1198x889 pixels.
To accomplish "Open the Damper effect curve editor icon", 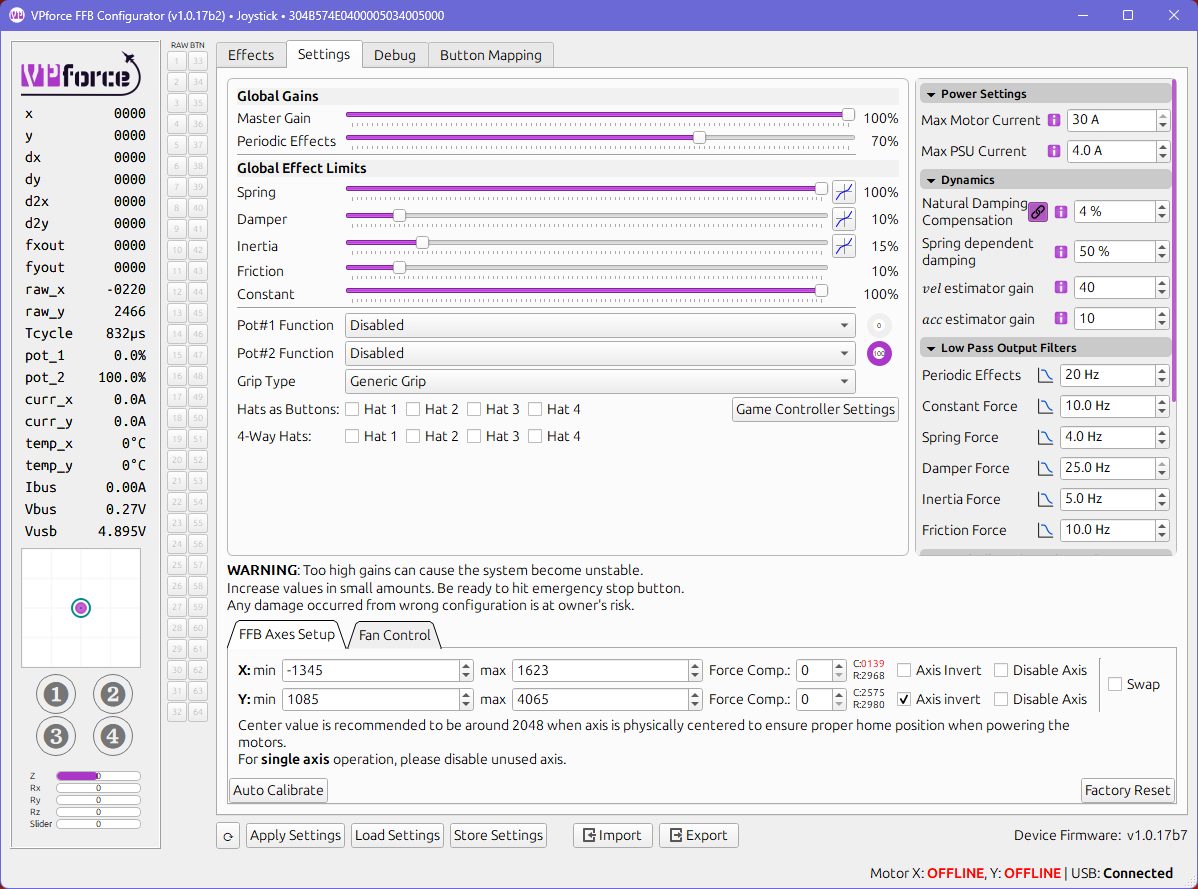I will [843, 219].
